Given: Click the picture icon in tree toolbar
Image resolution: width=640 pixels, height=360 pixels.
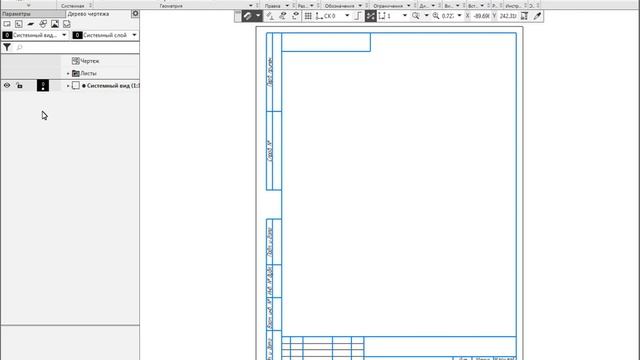Looking at the screenshot, I should pyautogui.click(x=55, y=24).
